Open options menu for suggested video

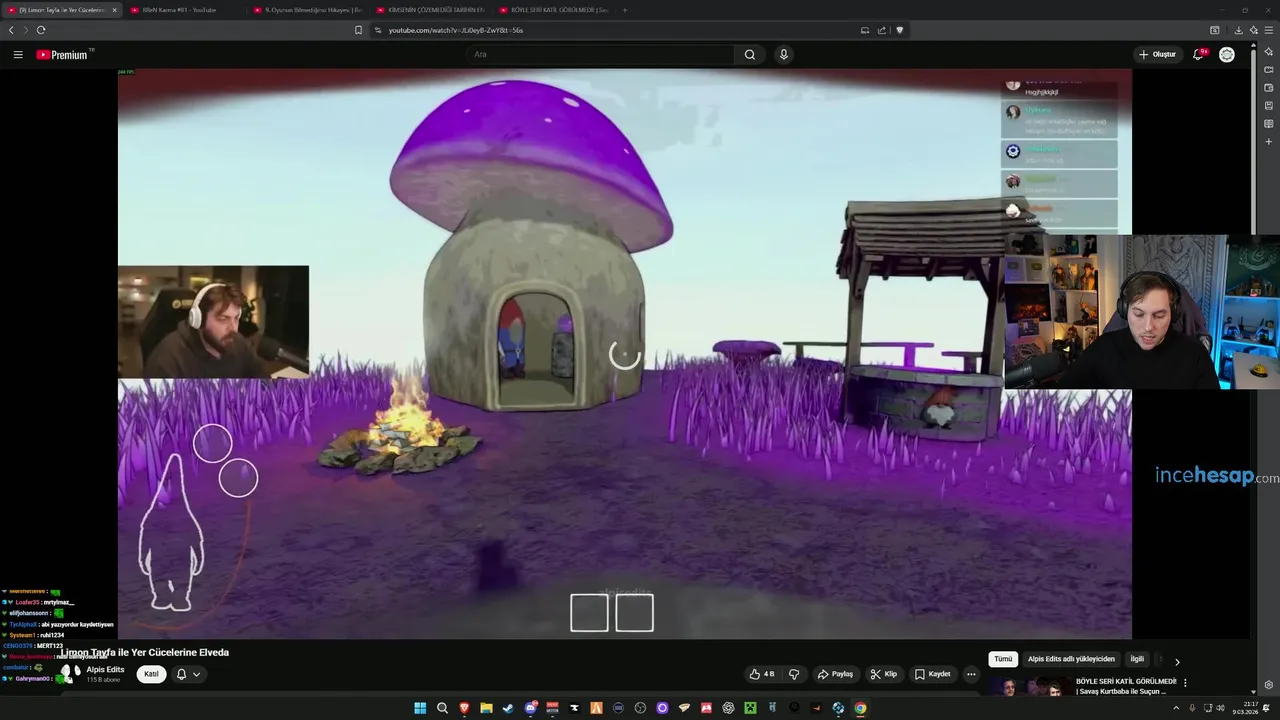tap(1185, 683)
